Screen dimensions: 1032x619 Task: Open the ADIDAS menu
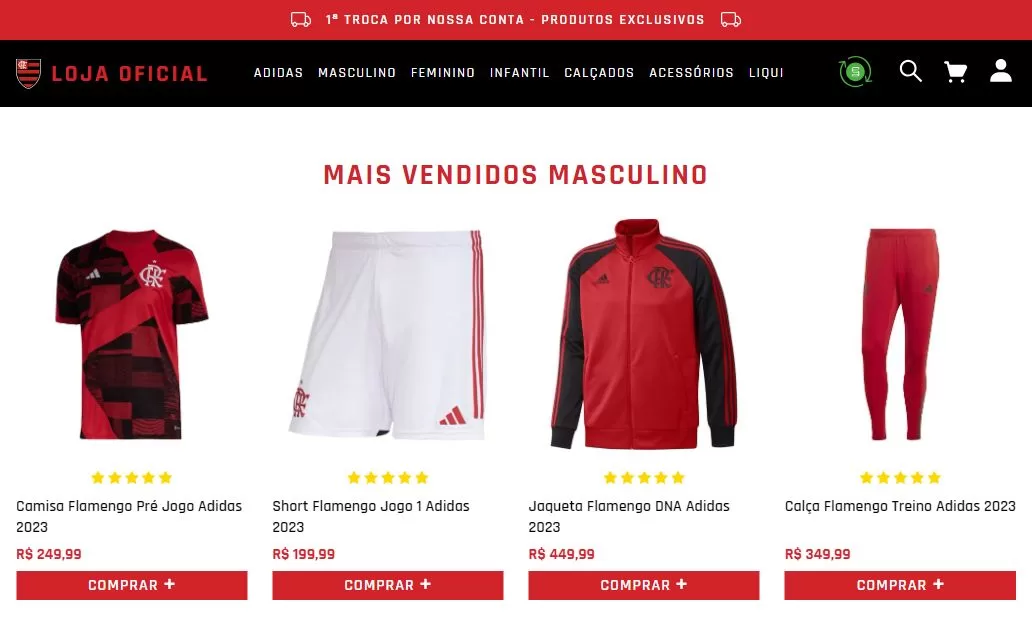pyautogui.click(x=278, y=72)
